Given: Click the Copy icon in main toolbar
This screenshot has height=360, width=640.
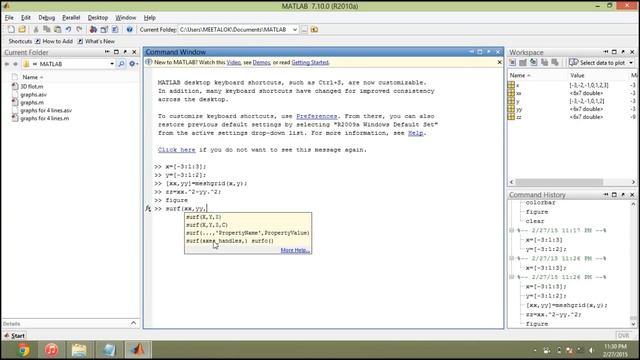Looking at the screenshot, I should [47, 29].
